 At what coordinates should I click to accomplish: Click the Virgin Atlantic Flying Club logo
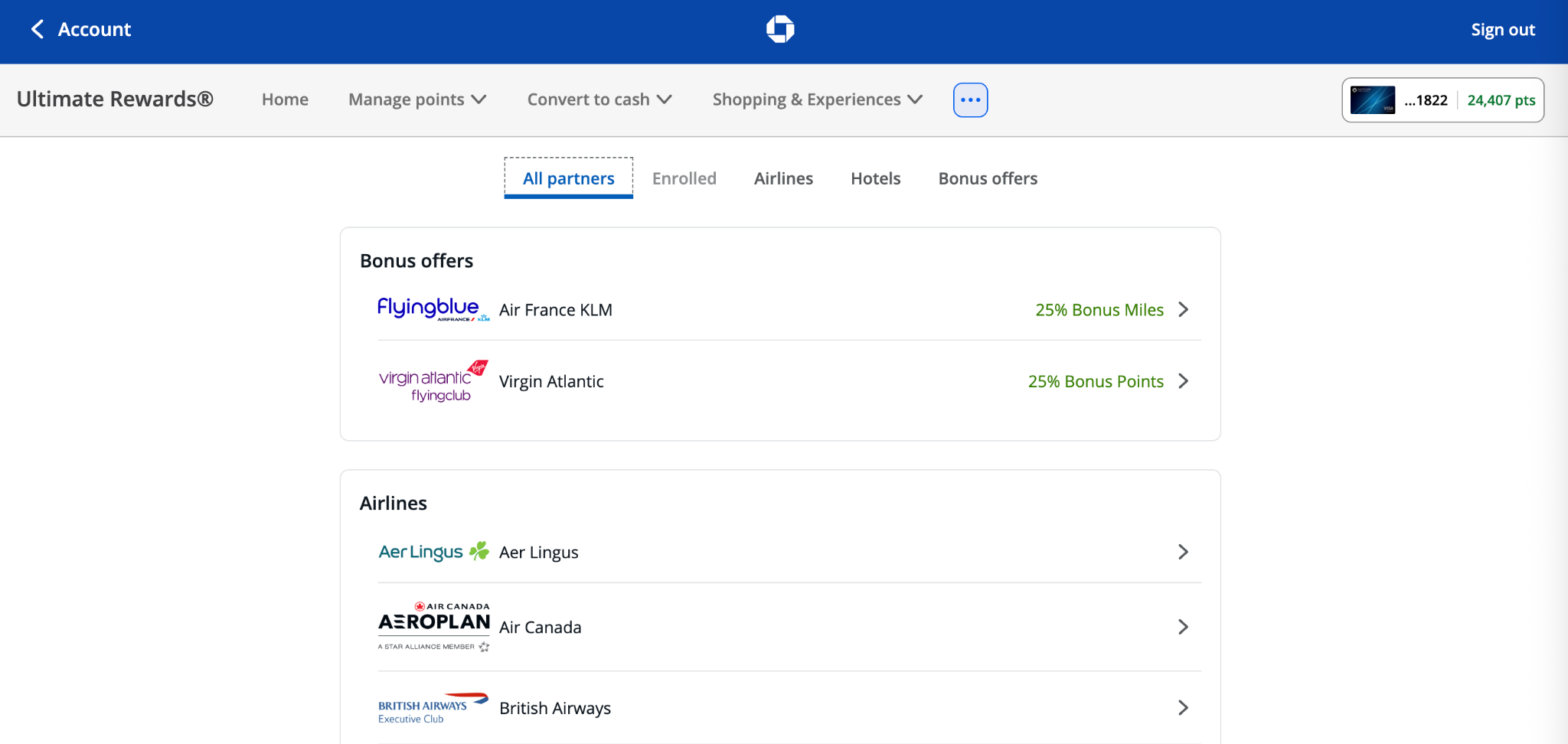(433, 381)
